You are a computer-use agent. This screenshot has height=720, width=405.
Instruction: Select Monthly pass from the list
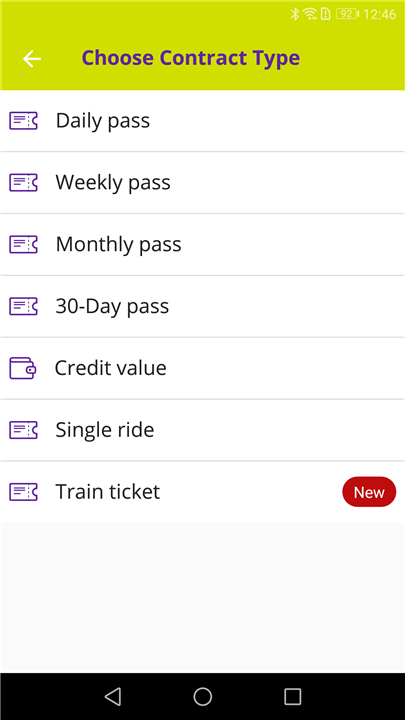tap(202, 244)
